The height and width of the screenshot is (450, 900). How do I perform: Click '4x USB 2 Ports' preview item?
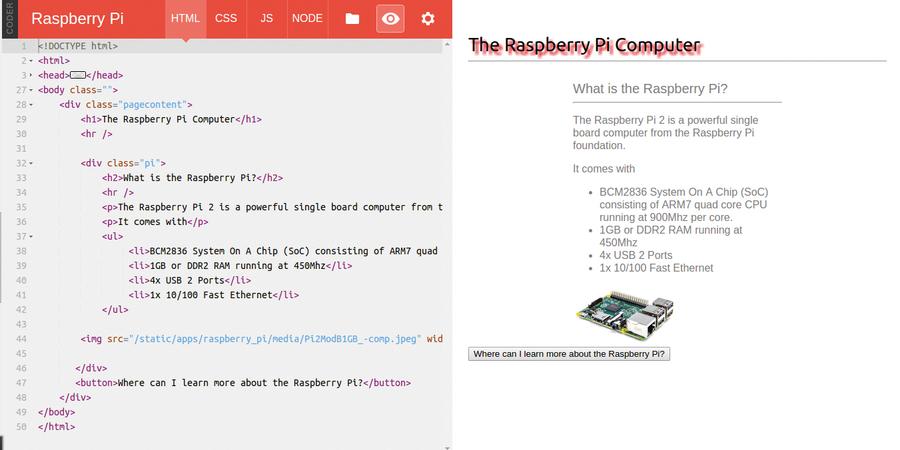[636, 255]
